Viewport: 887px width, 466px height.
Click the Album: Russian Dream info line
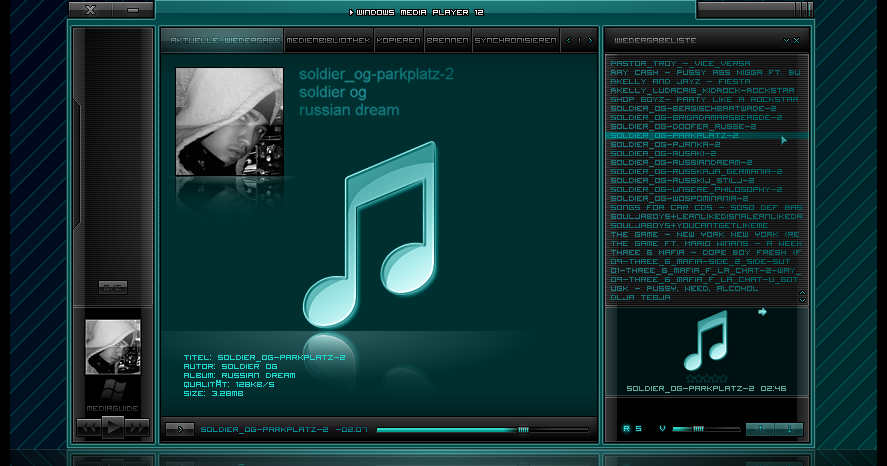tap(239, 376)
